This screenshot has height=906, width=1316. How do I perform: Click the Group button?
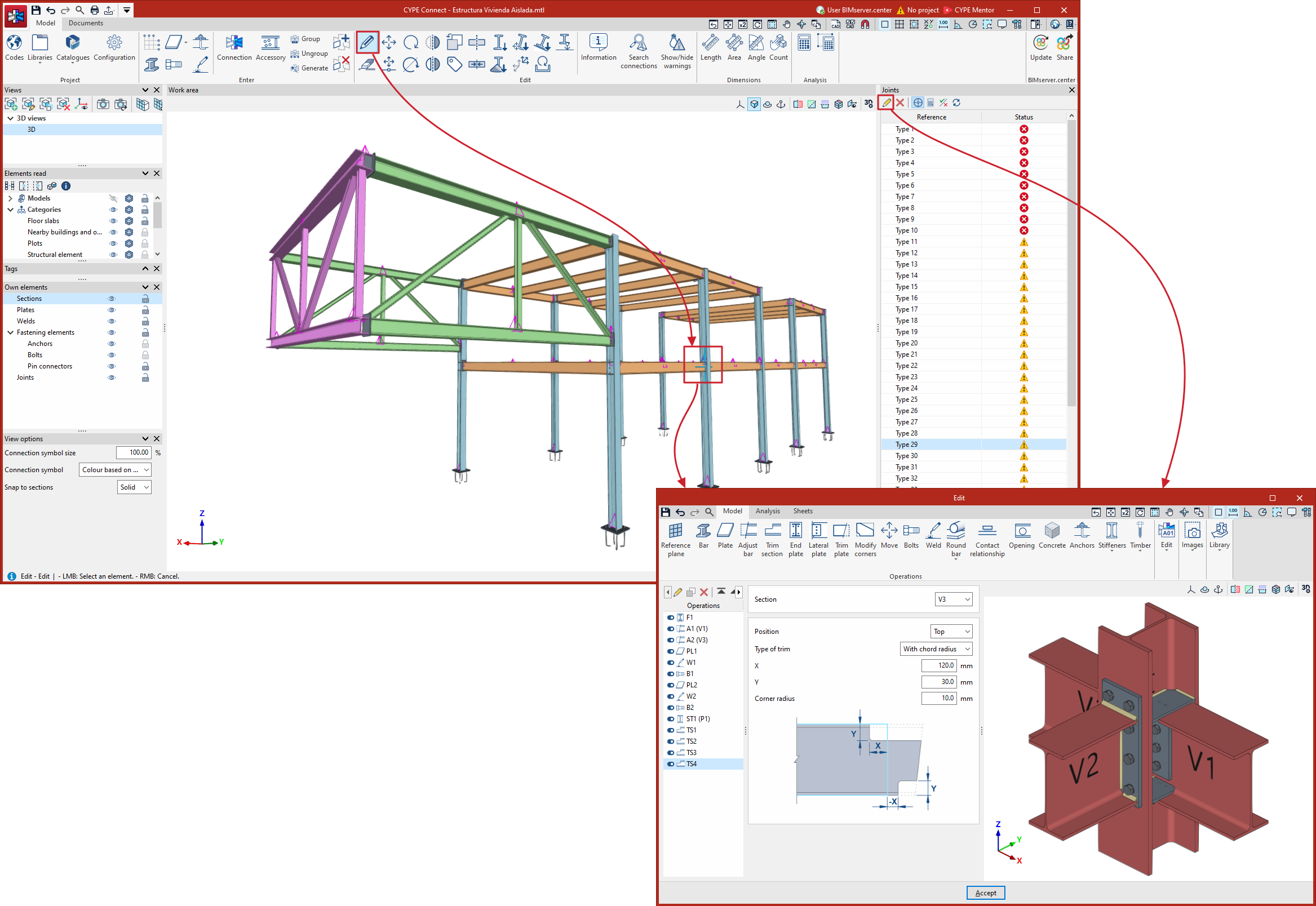[x=305, y=39]
